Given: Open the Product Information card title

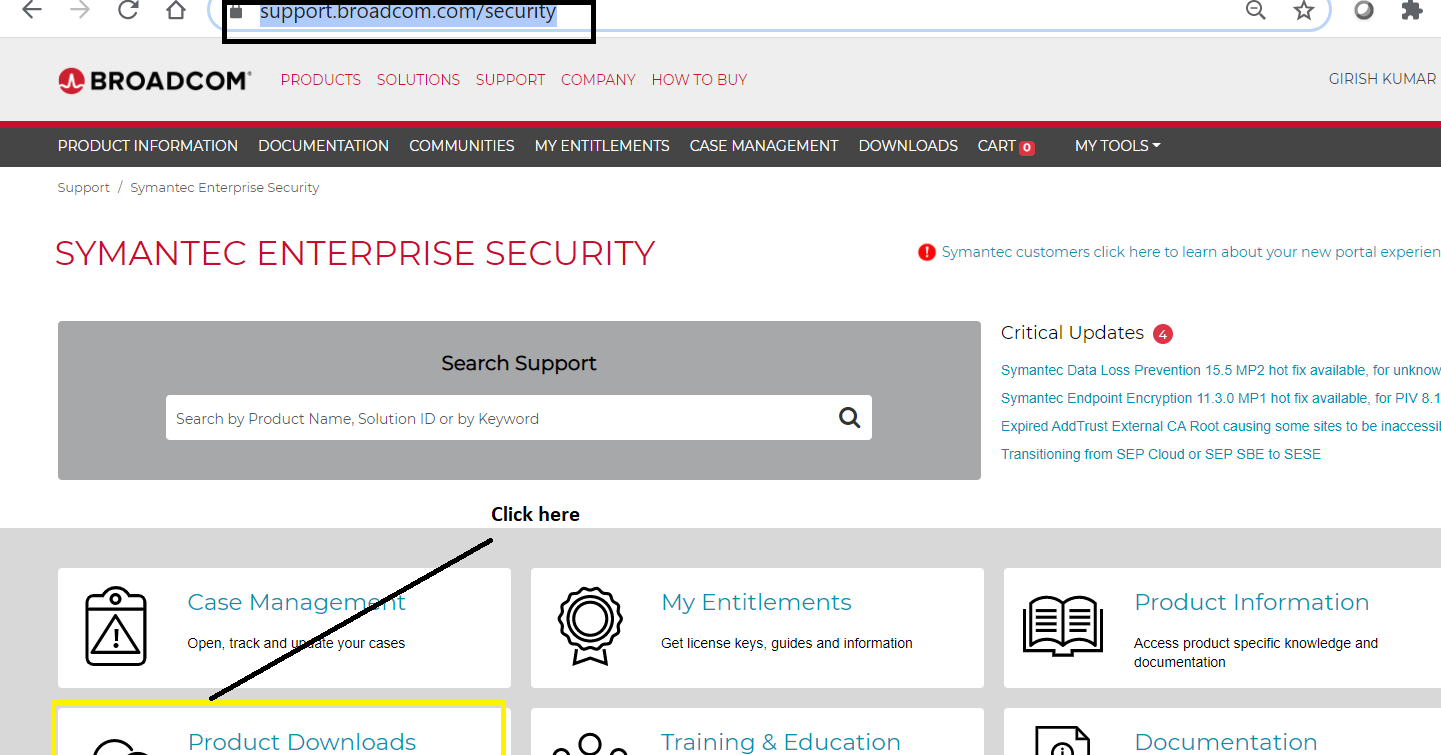Looking at the screenshot, I should pos(1251,603).
